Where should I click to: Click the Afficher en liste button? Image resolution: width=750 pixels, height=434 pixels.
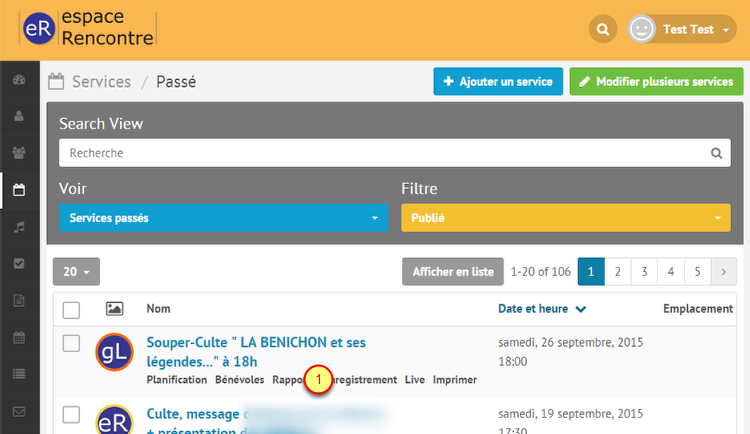pos(452,271)
